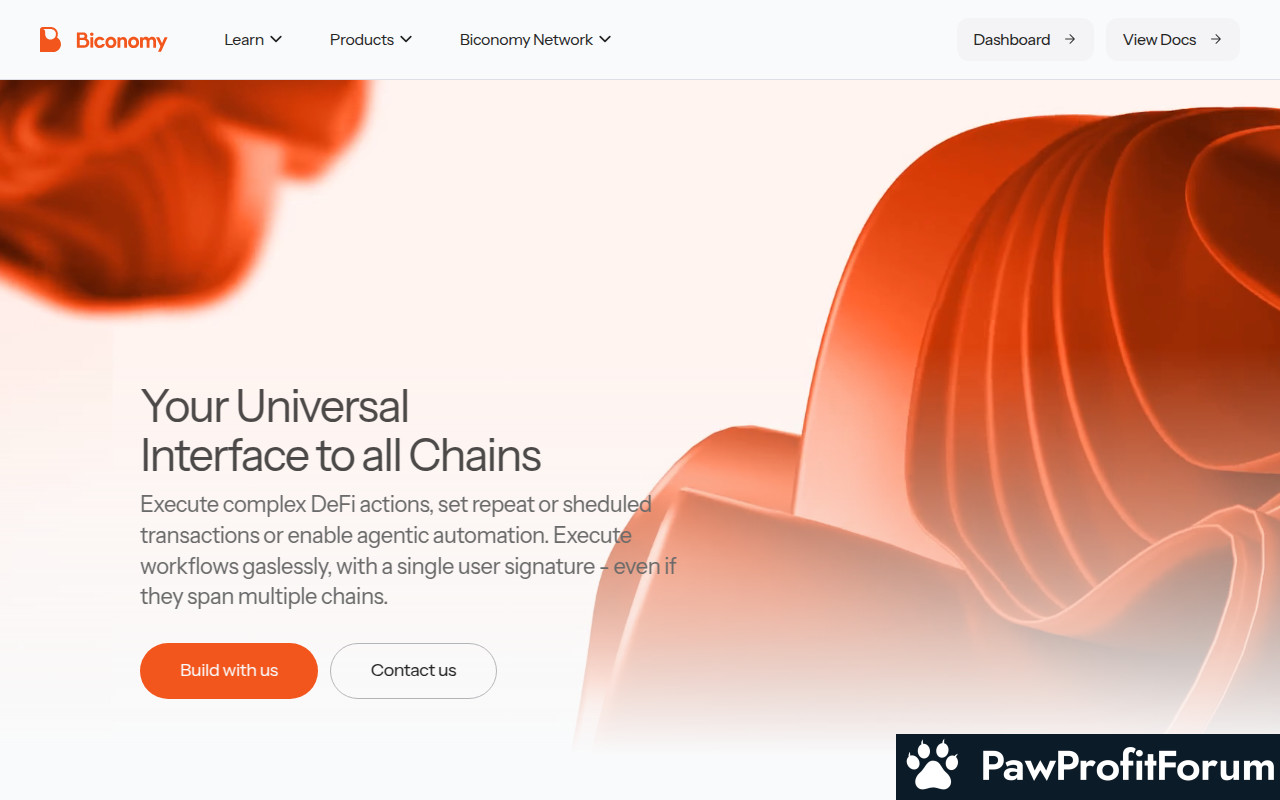The width and height of the screenshot is (1280, 800).
Task: Click the hero description paragraph text
Action: pos(408,550)
